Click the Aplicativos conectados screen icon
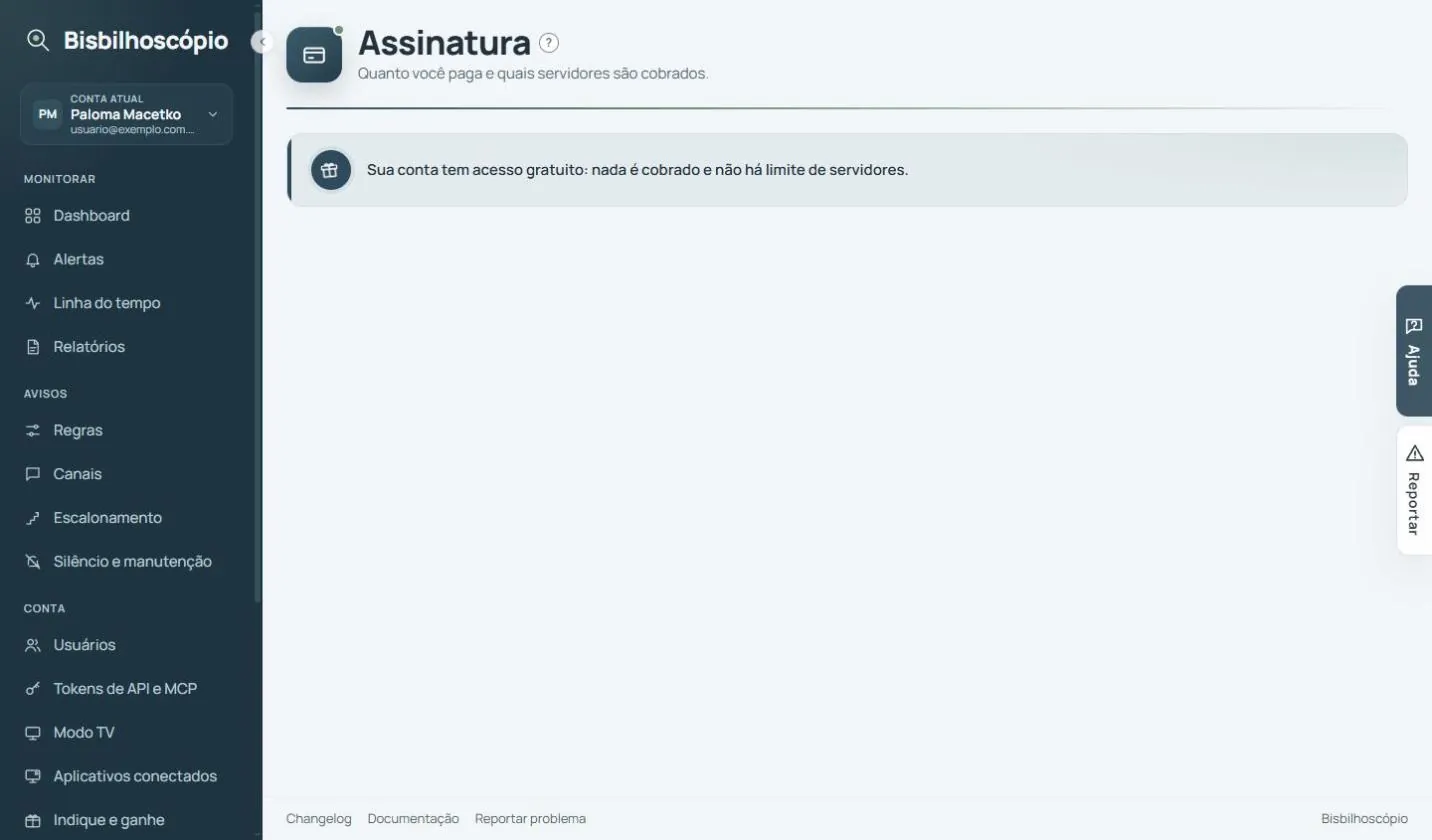 (x=33, y=776)
